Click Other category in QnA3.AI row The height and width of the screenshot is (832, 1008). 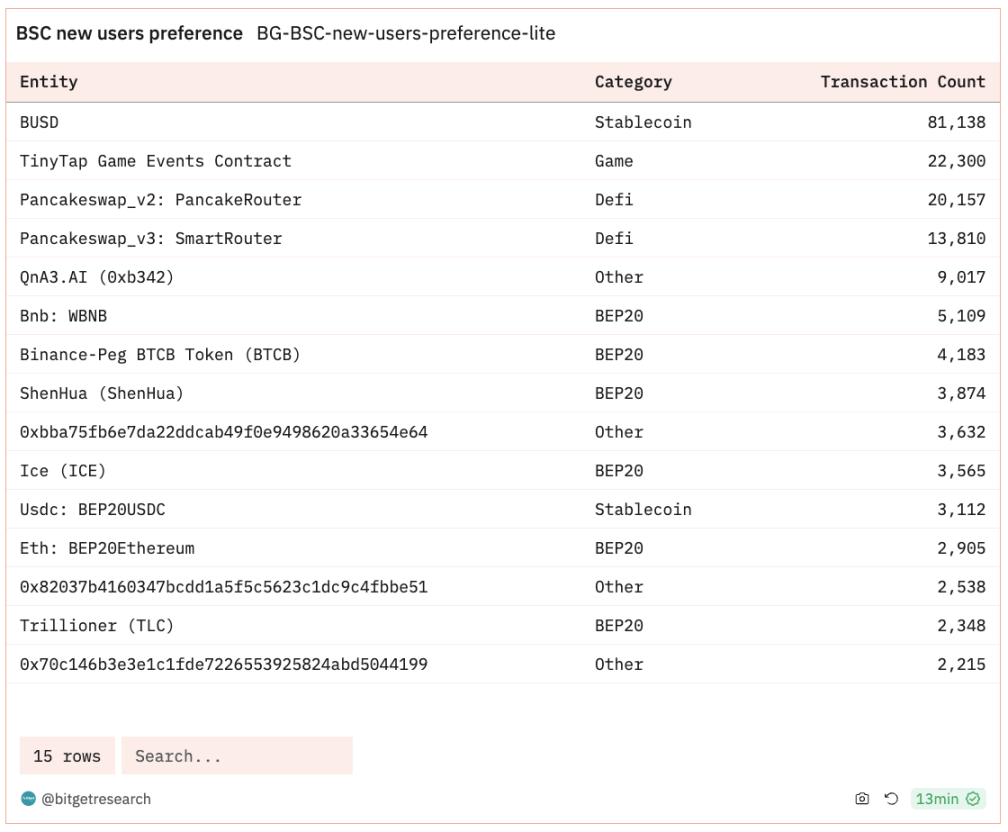point(619,277)
